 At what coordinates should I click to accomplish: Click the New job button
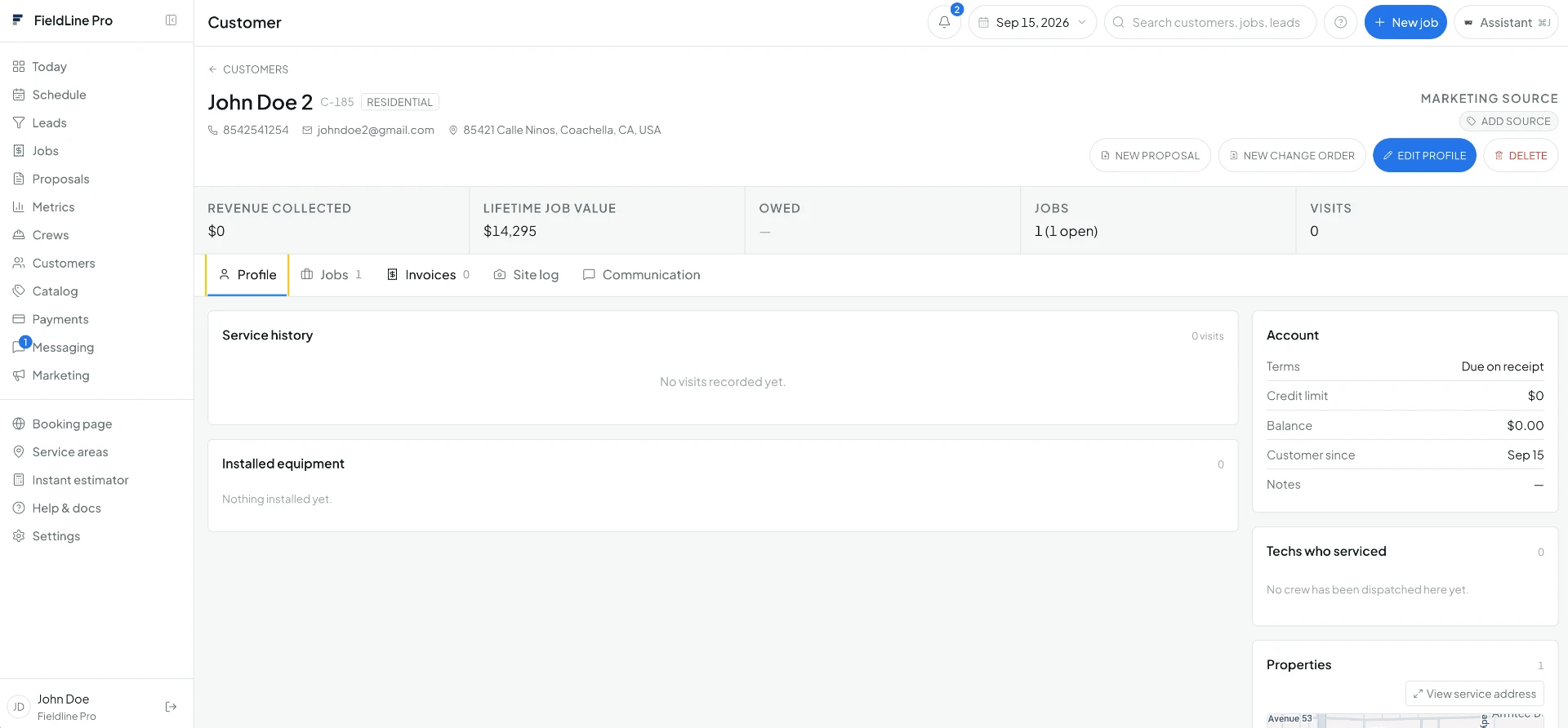[x=1405, y=22]
